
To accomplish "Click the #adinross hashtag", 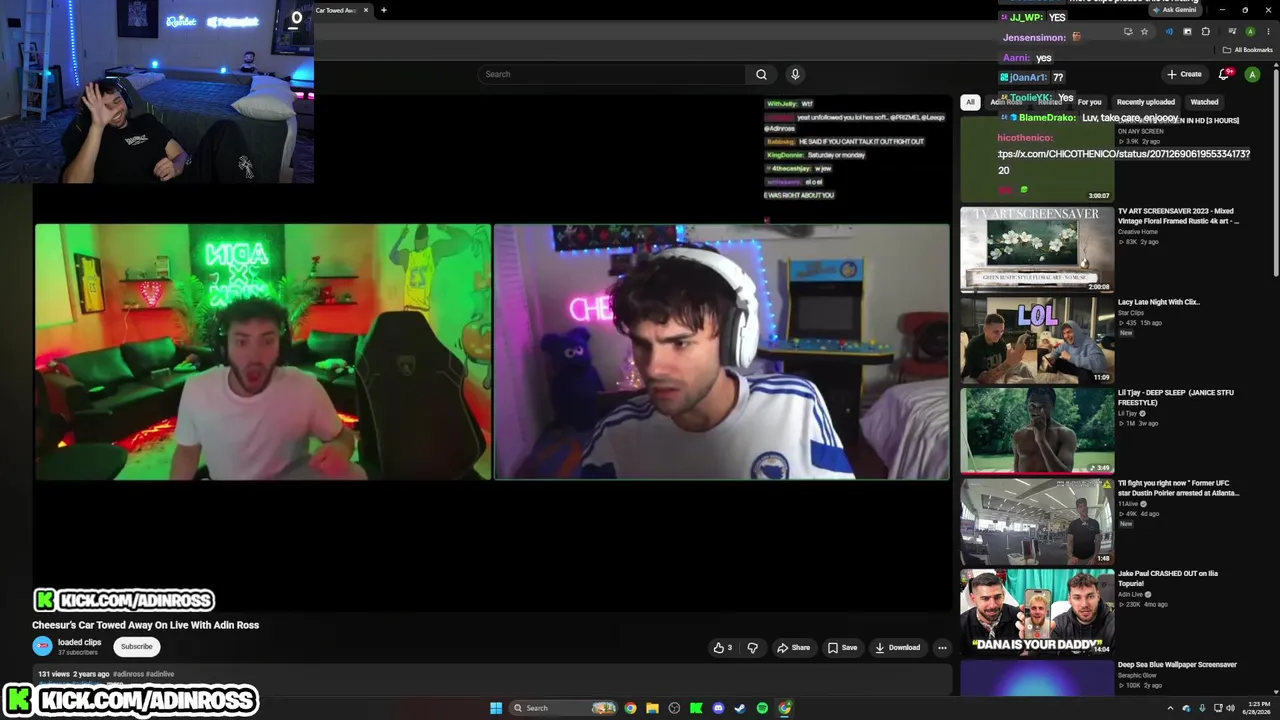I will [x=128, y=674].
